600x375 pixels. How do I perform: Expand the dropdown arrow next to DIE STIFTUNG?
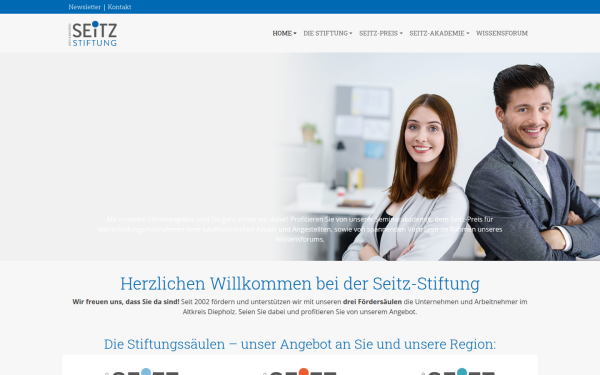point(351,34)
